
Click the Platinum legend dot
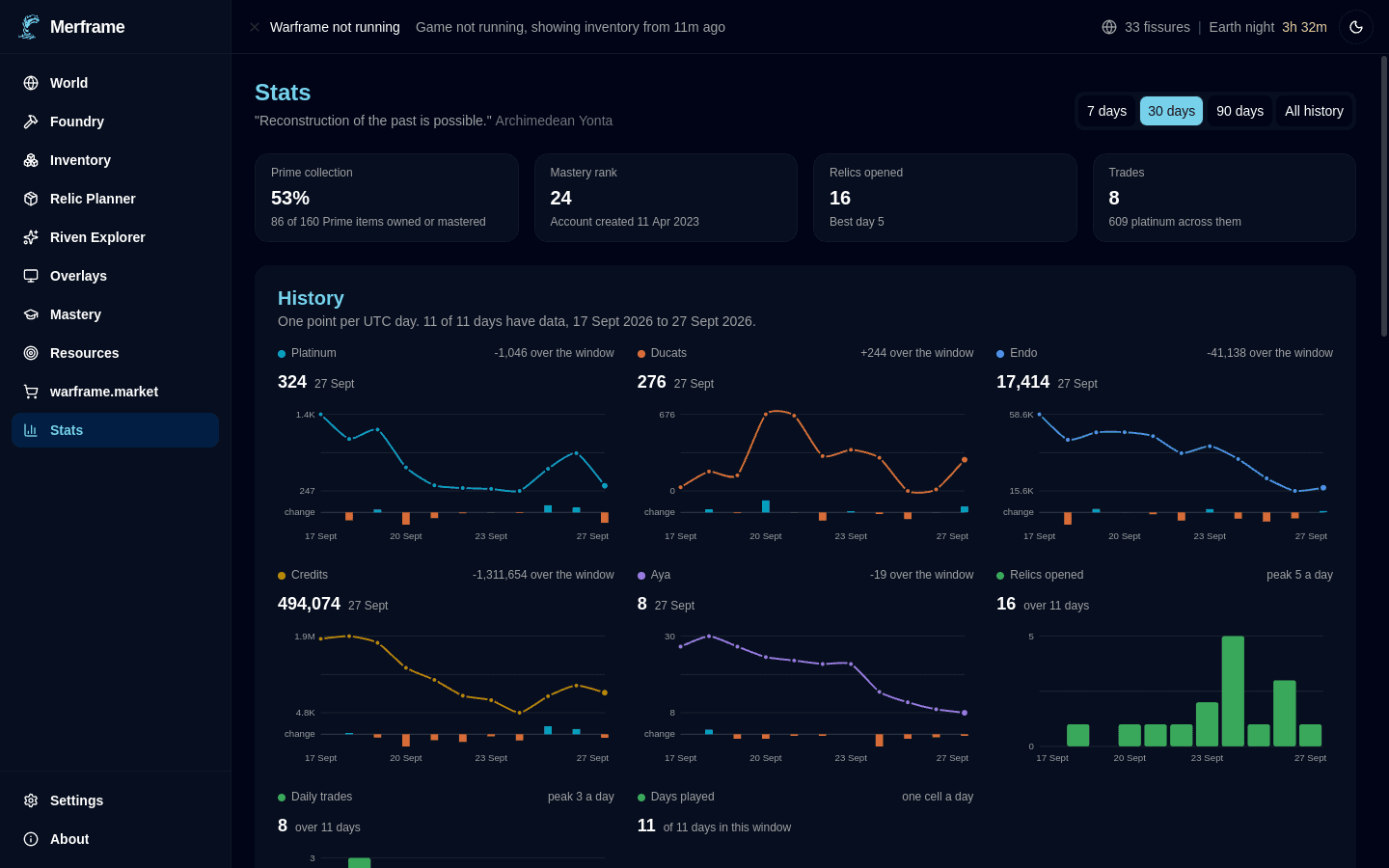pyautogui.click(x=282, y=354)
